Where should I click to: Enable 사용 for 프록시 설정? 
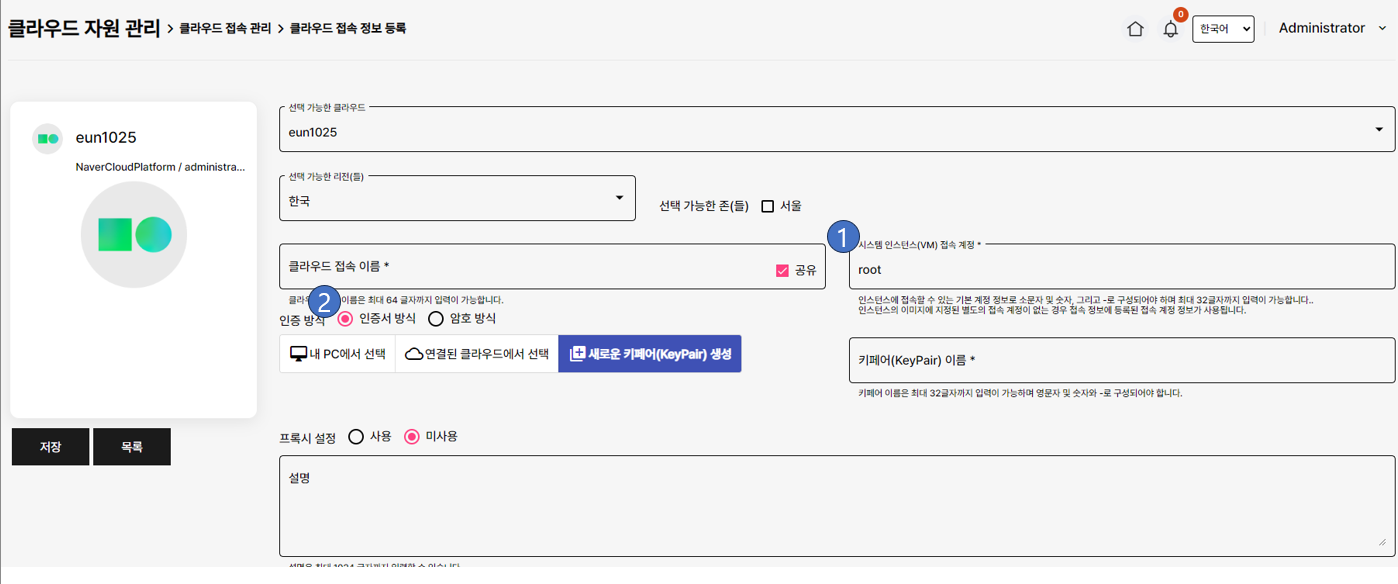[x=357, y=436]
